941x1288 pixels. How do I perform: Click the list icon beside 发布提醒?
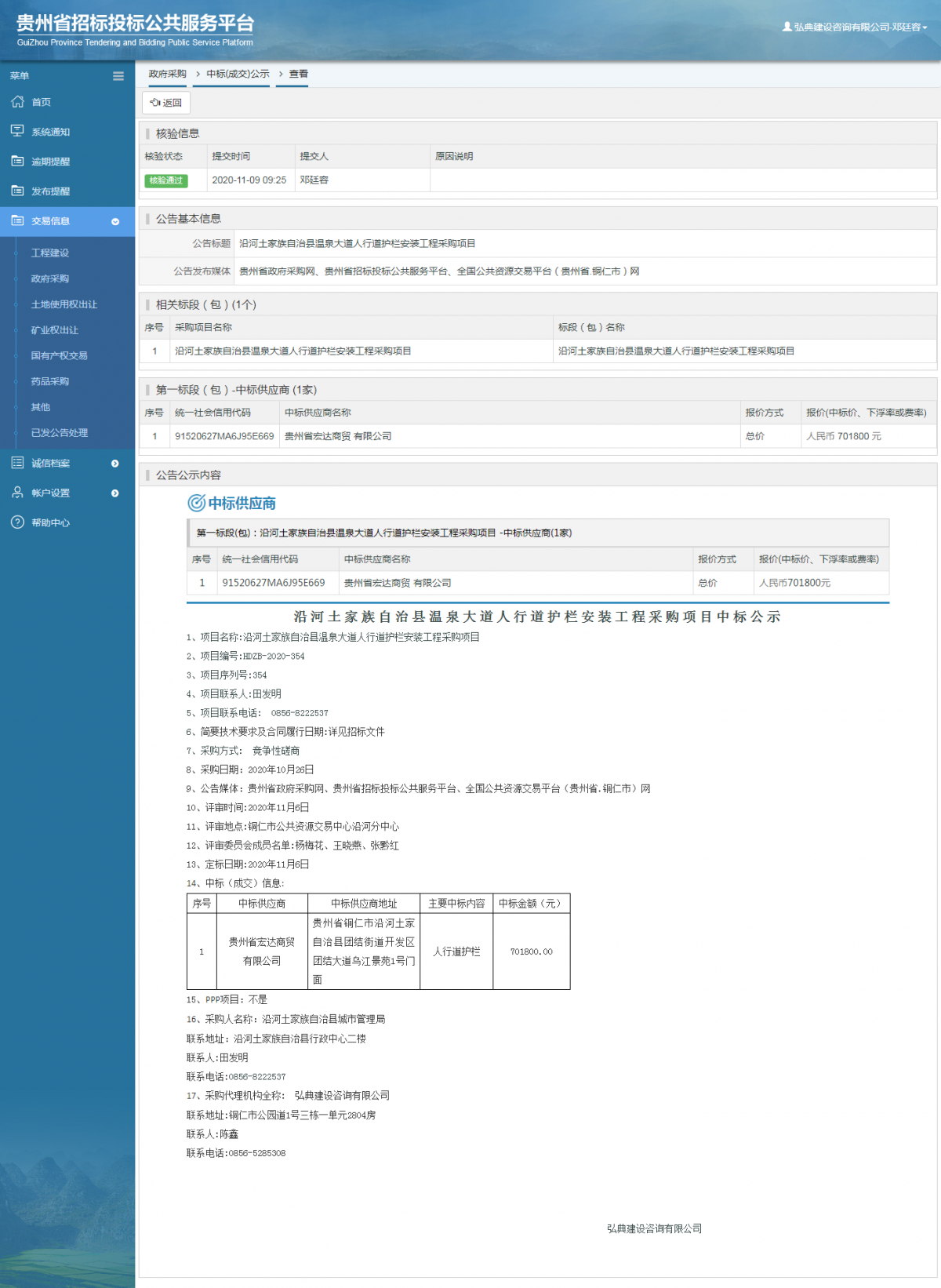point(17,191)
